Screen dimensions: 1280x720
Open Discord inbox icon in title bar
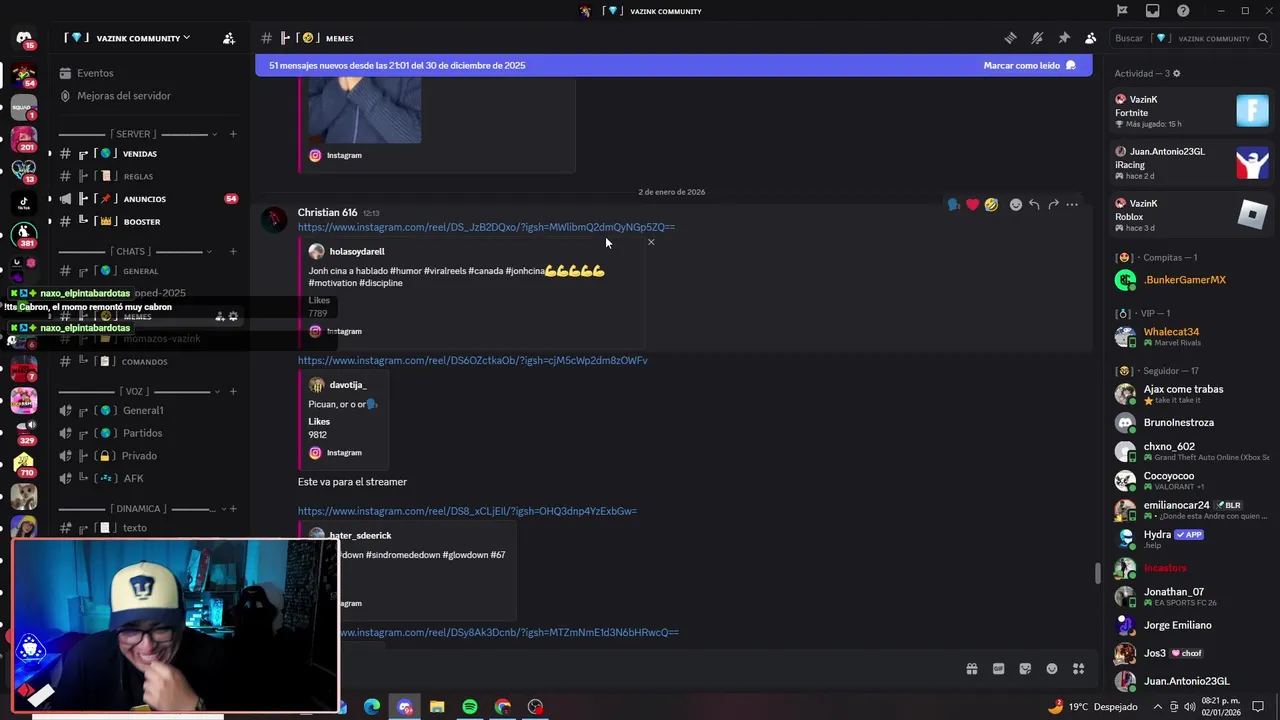[x=1153, y=11]
